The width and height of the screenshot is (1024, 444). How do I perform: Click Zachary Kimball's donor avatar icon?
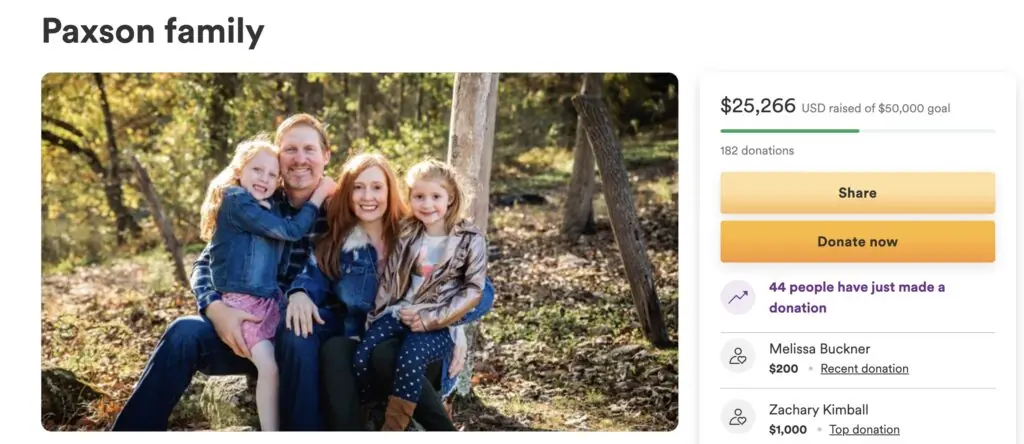(x=738, y=418)
